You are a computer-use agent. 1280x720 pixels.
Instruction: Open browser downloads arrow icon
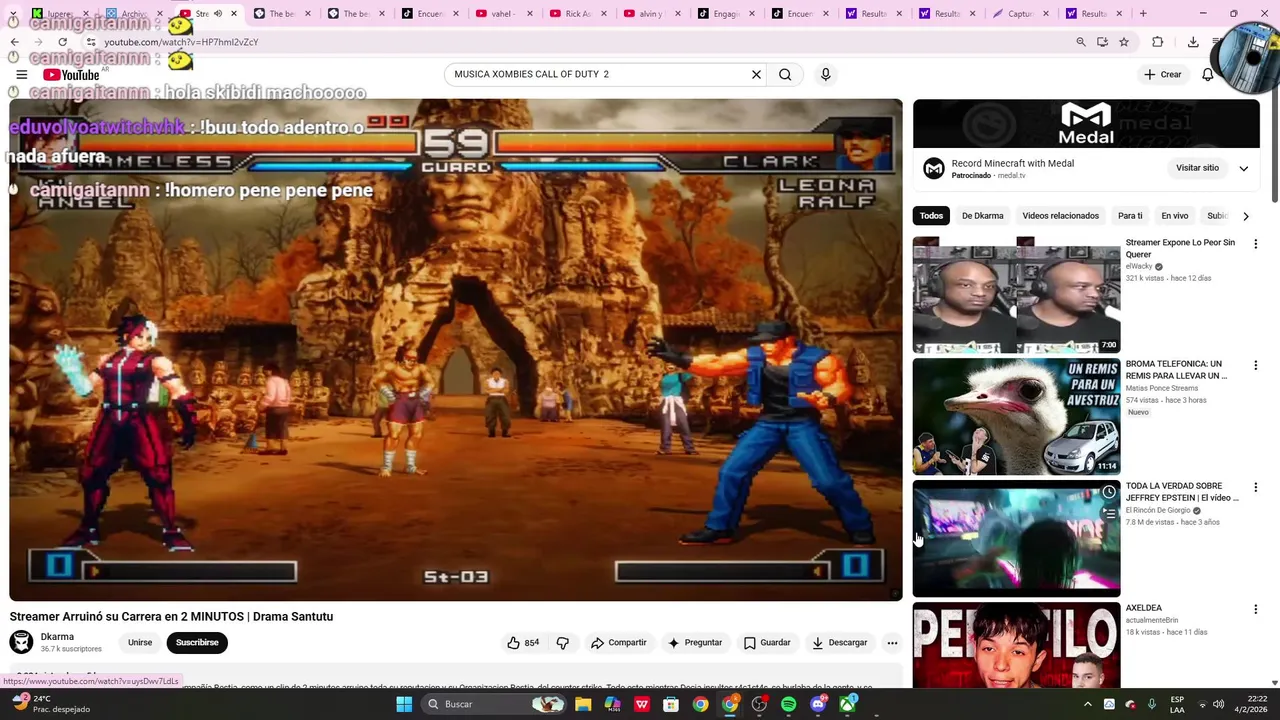pos(1193,42)
